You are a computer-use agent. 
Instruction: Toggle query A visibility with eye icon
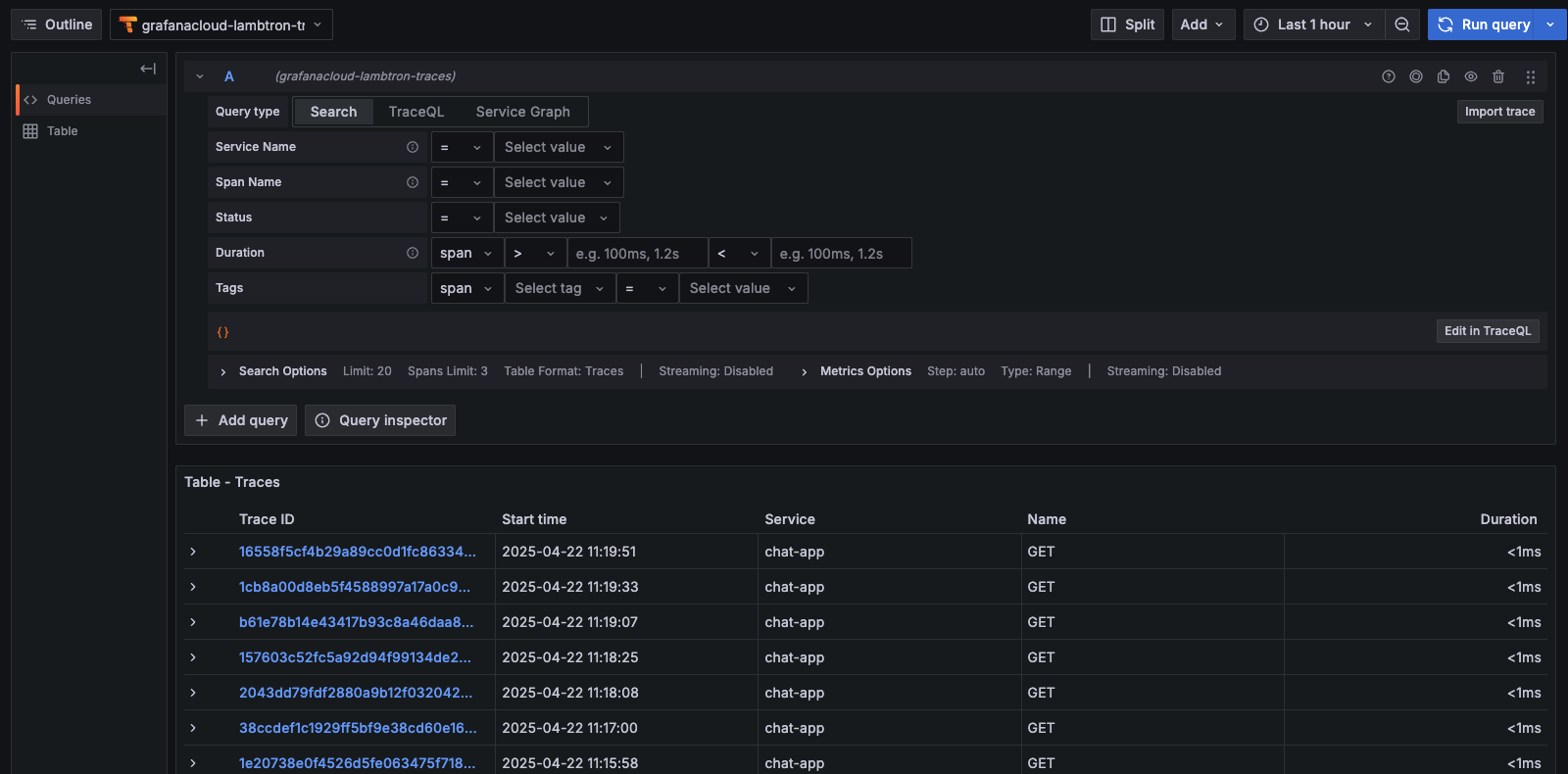click(x=1470, y=76)
